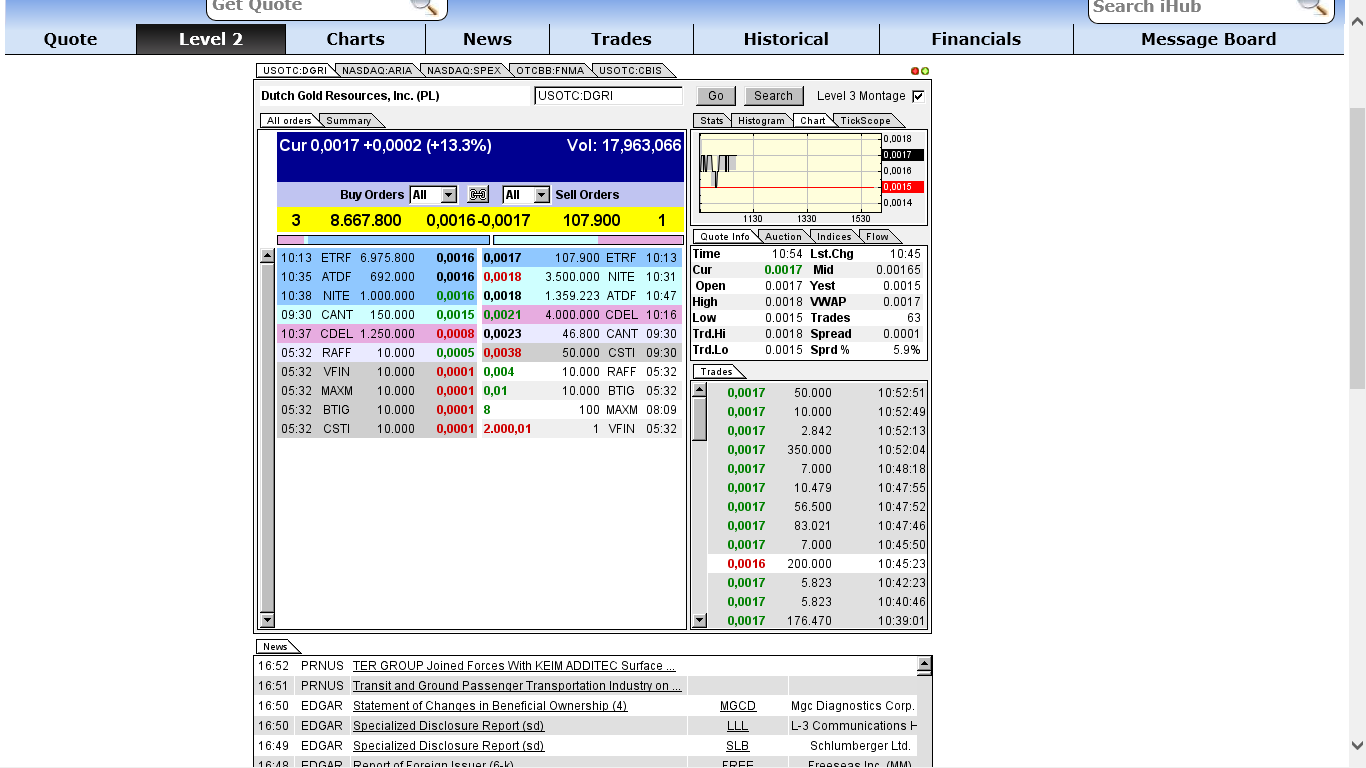Image resolution: width=1366 pixels, height=768 pixels.
Task: Click the Go button
Action: [x=715, y=95]
